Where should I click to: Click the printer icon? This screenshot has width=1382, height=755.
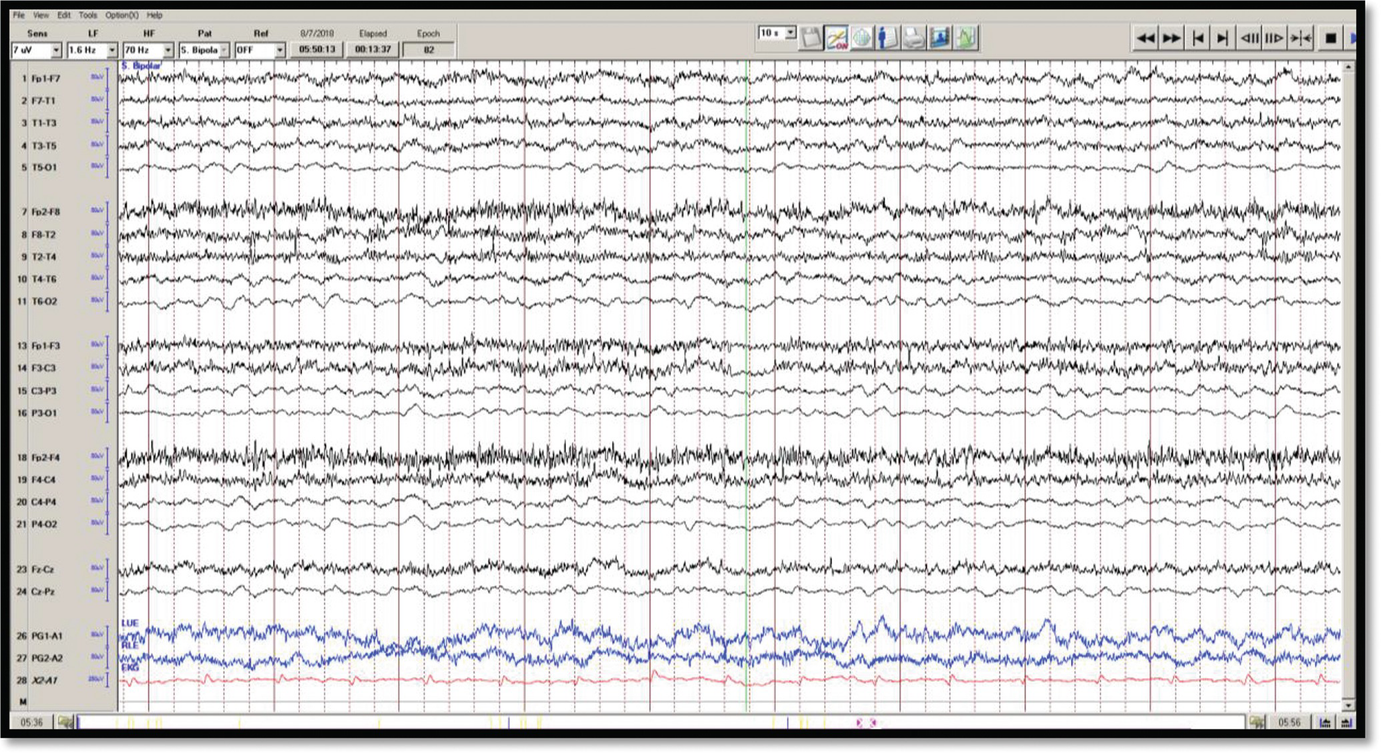point(914,38)
